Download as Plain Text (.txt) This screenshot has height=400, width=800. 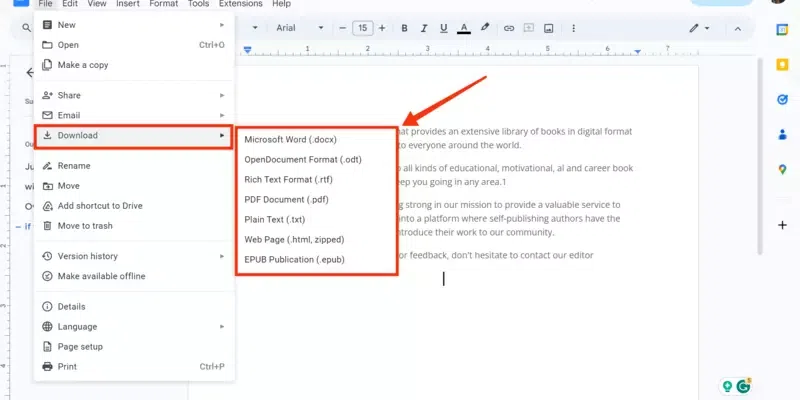[x=316, y=219]
